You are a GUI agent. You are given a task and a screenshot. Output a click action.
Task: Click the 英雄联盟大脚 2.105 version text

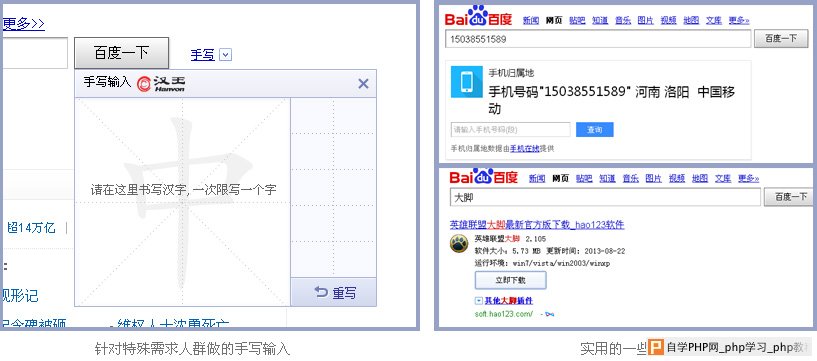tap(510, 239)
